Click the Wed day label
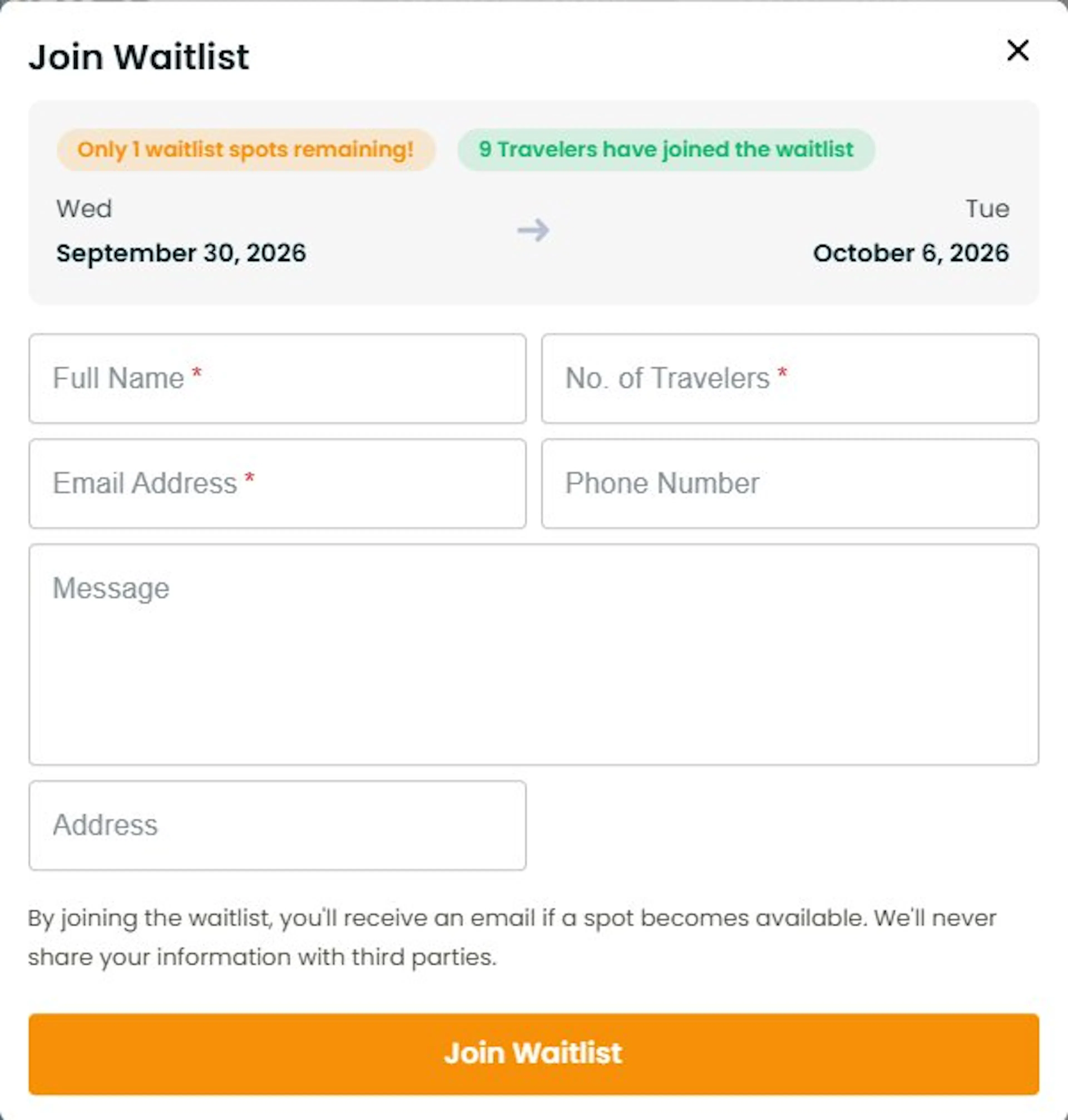 [84, 208]
